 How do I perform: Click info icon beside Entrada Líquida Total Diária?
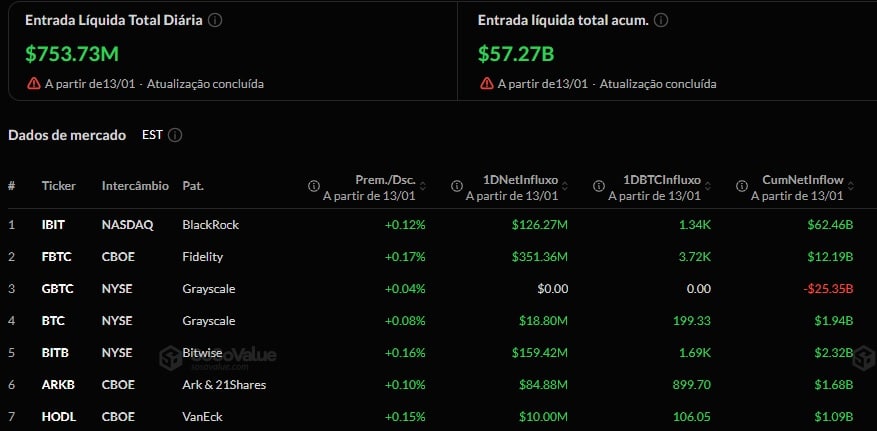click(x=216, y=20)
